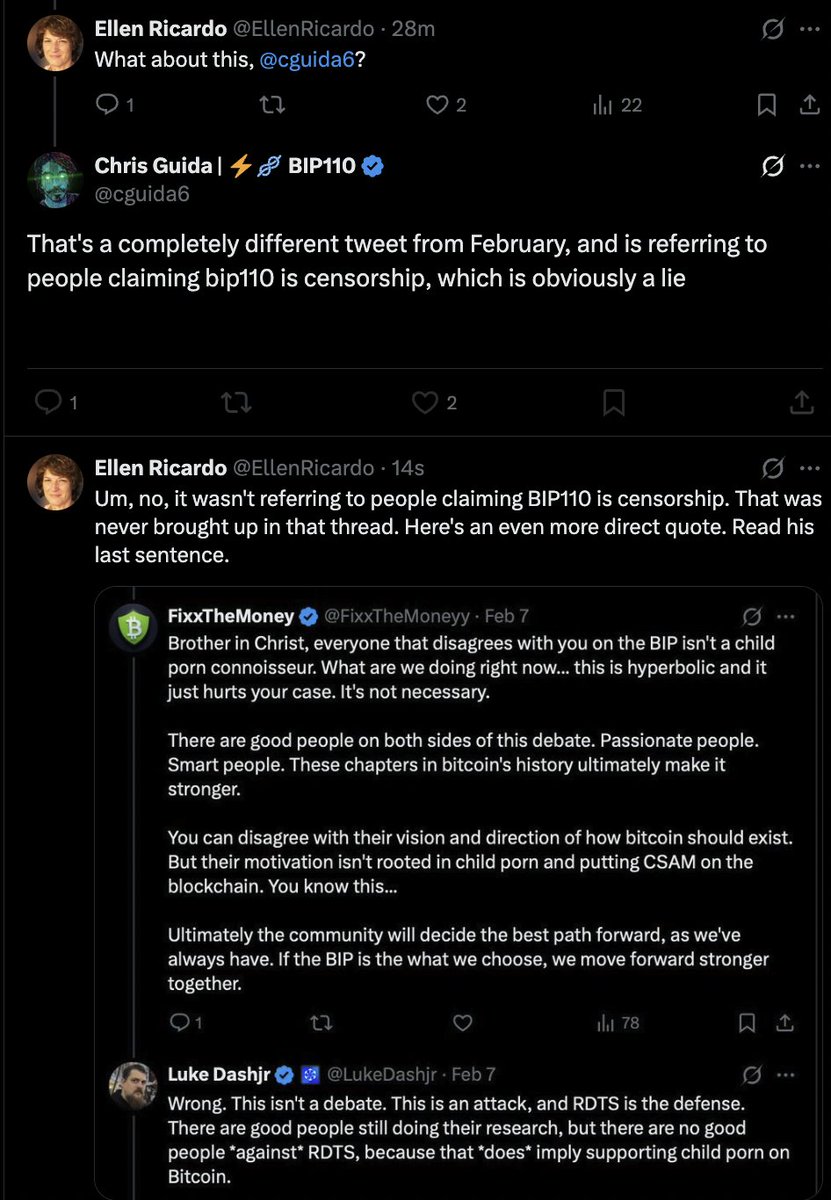Bookmark Ellen Ricardo's top tweet
831x1200 pixels.
coord(766,104)
